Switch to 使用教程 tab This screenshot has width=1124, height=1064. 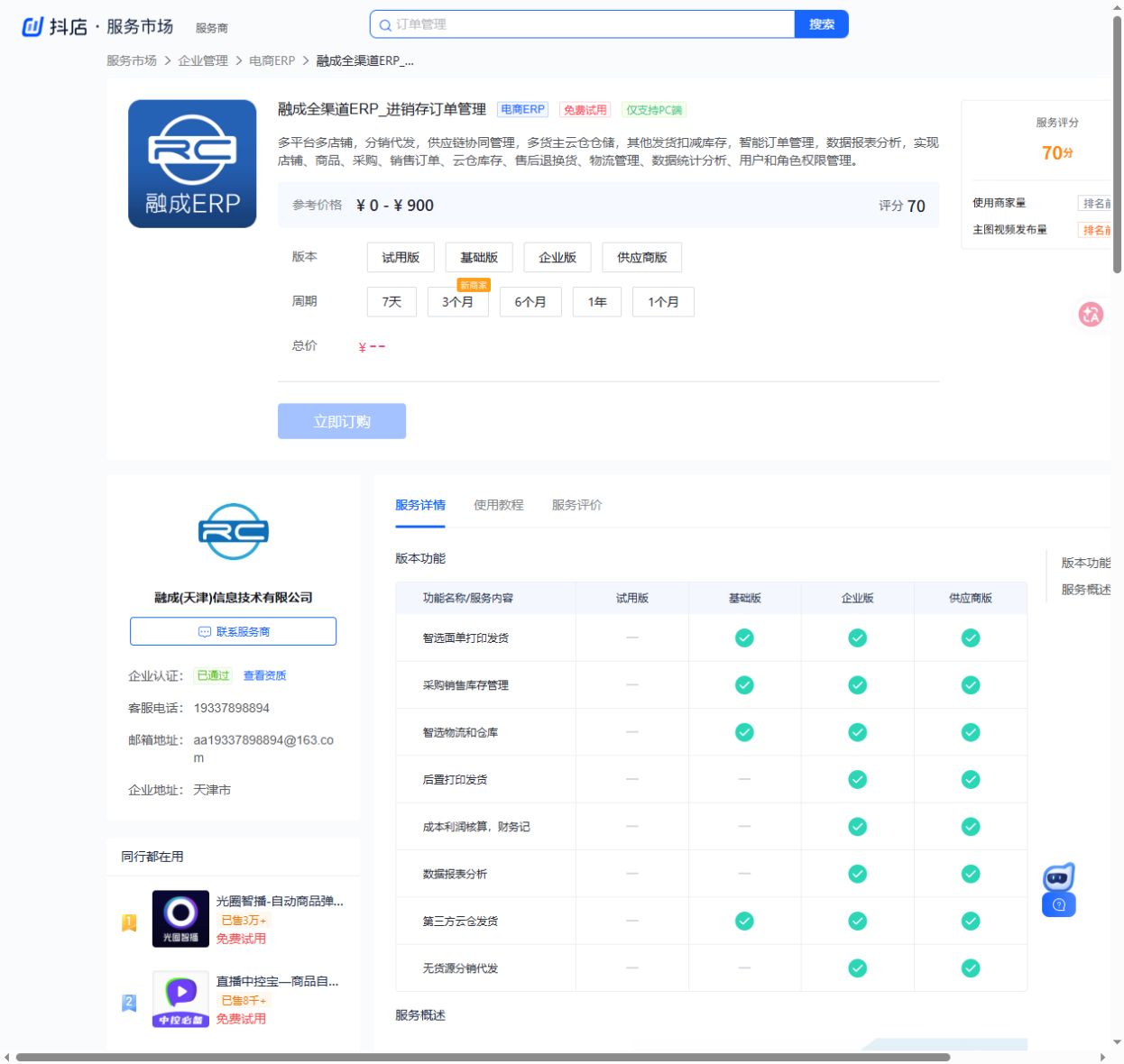499,505
